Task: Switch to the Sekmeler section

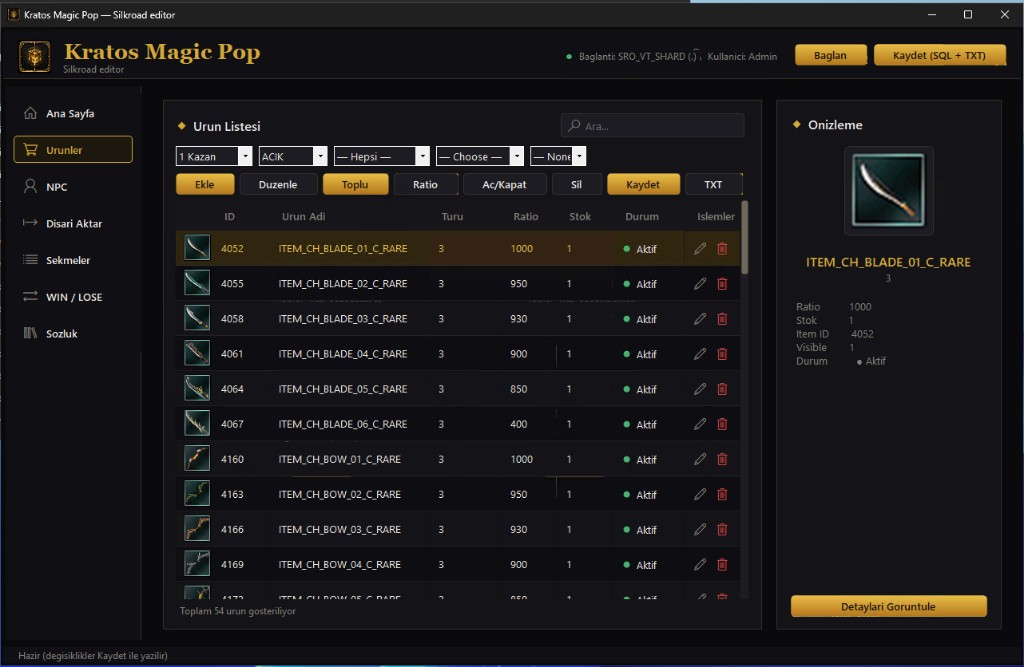Action: tap(72, 260)
